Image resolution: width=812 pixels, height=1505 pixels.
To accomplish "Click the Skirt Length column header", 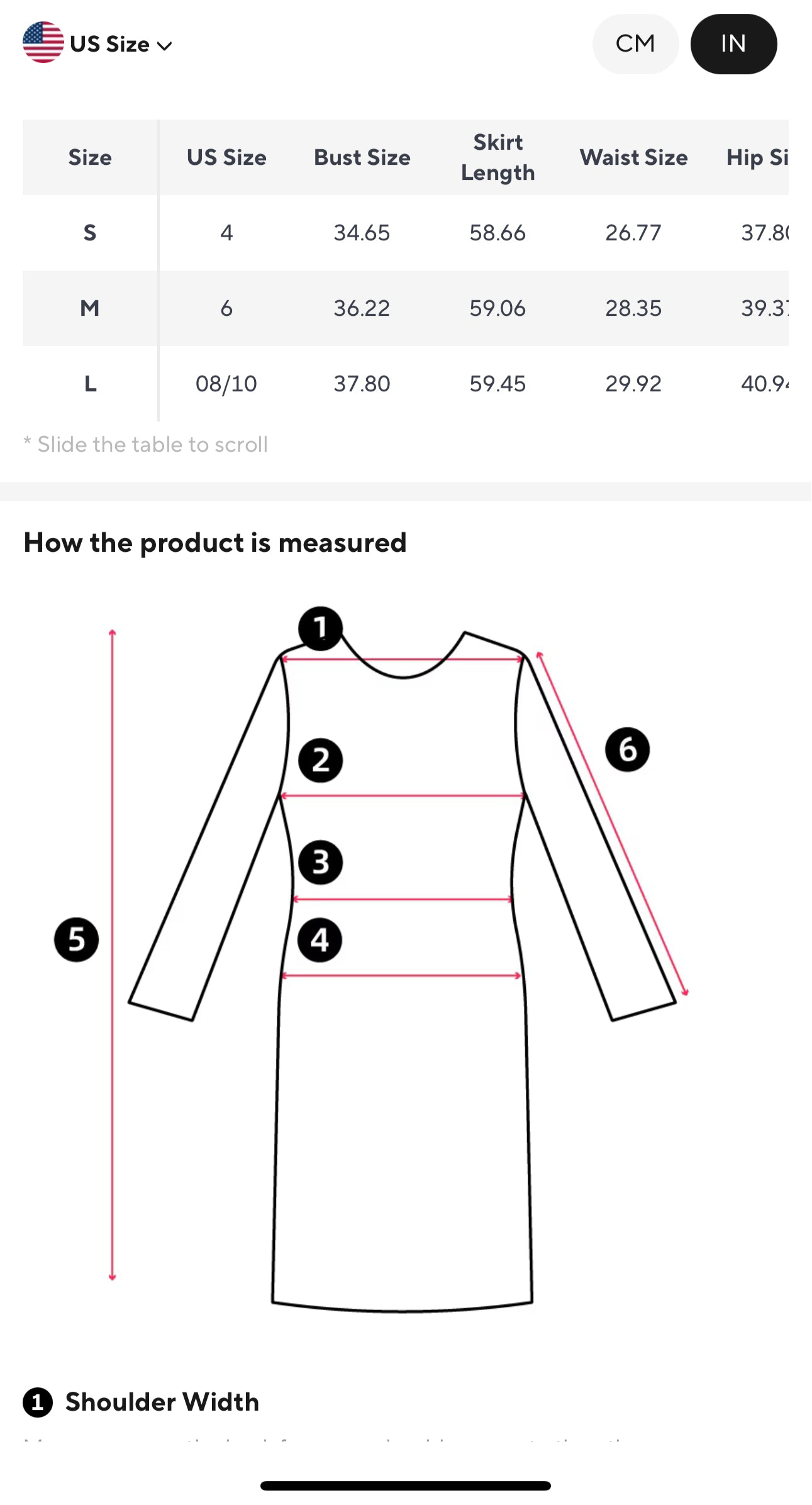I will pyautogui.click(x=498, y=157).
